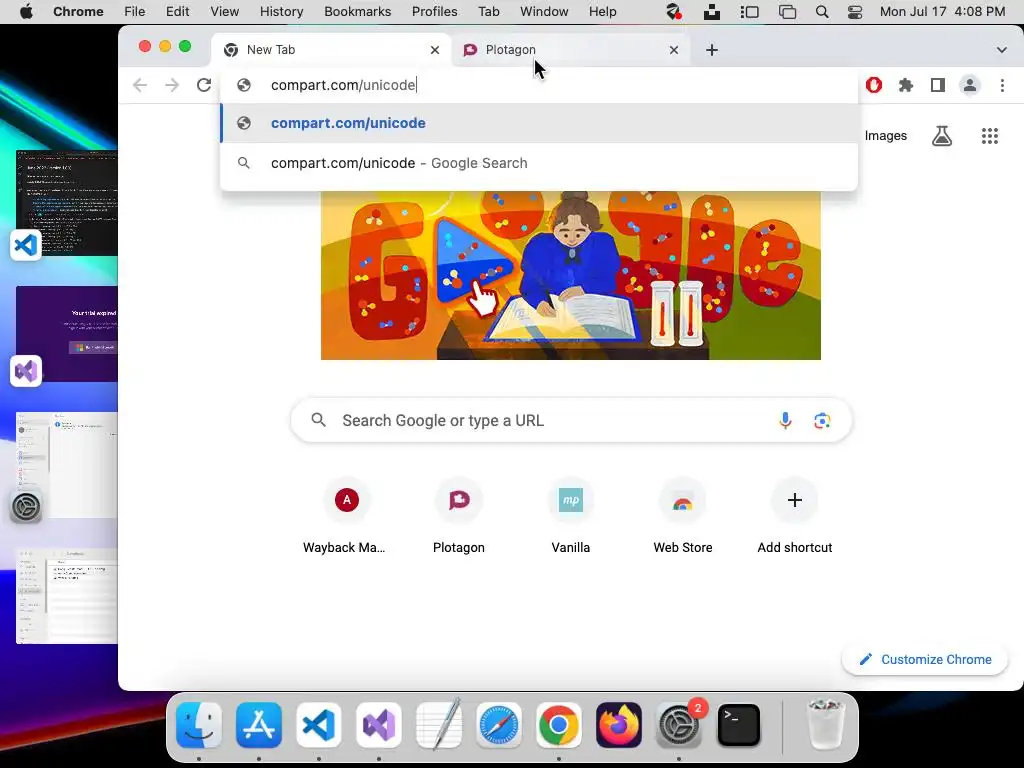Open Finder from the Dock
Image resolution: width=1024 pixels, height=768 pixels.
(x=199, y=725)
